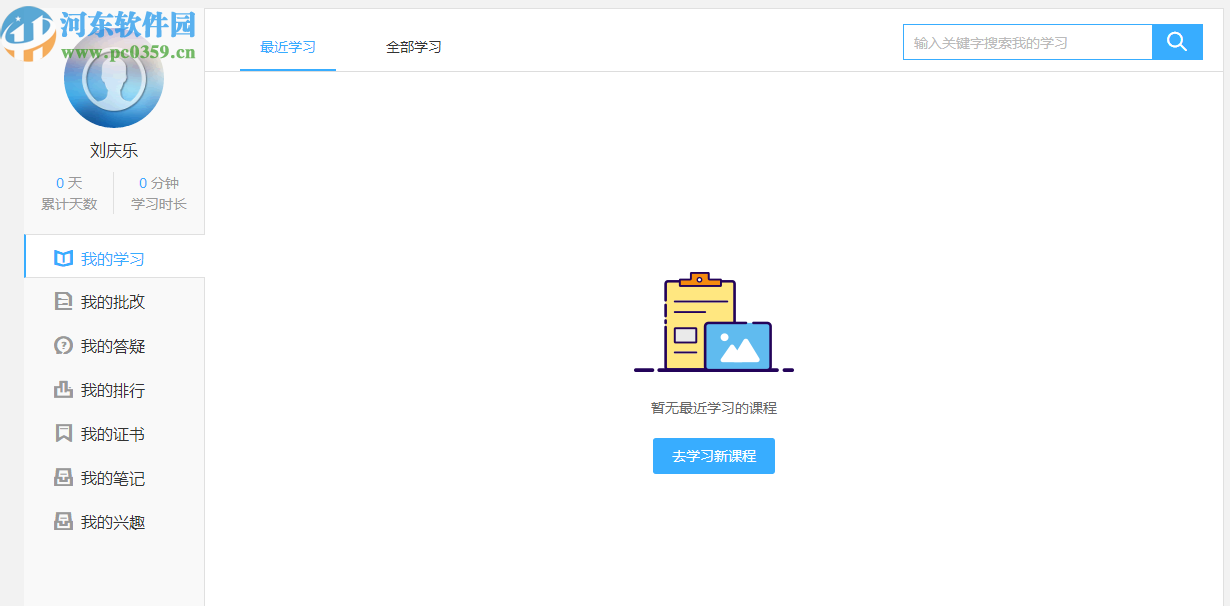Open 我的答疑 question mark icon
Viewport: 1230px width, 606px height.
(x=61, y=345)
